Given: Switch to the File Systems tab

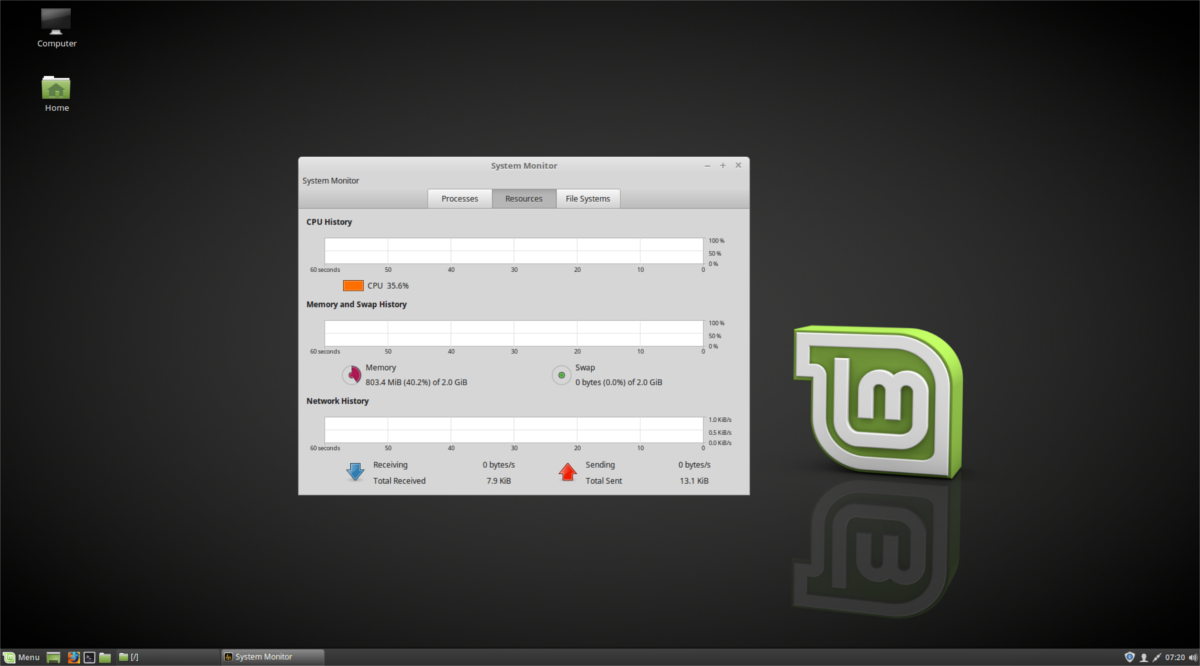Looking at the screenshot, I should pyautogui.click(x=588, y=198).
